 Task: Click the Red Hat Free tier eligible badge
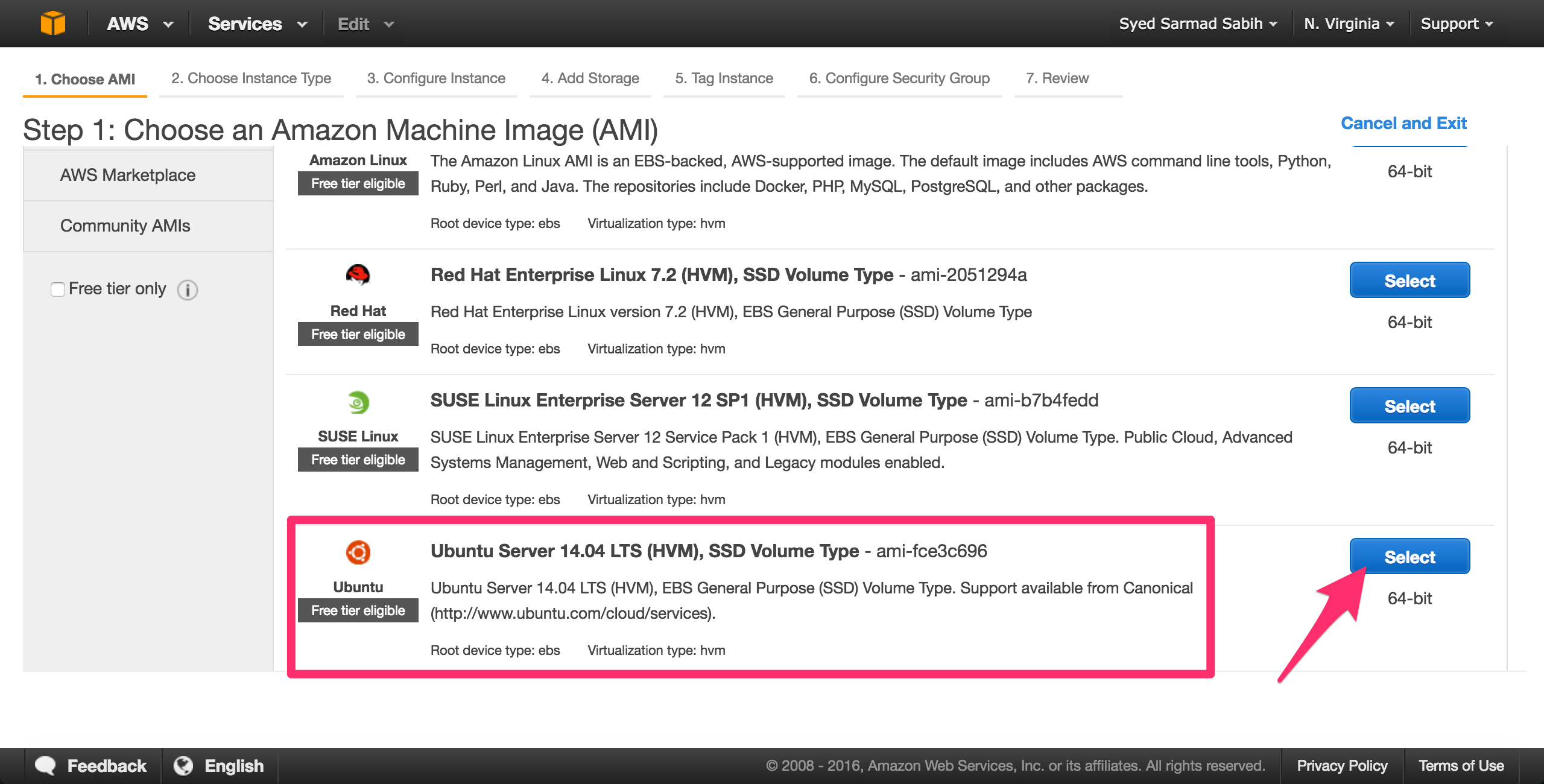click(358, 335)
